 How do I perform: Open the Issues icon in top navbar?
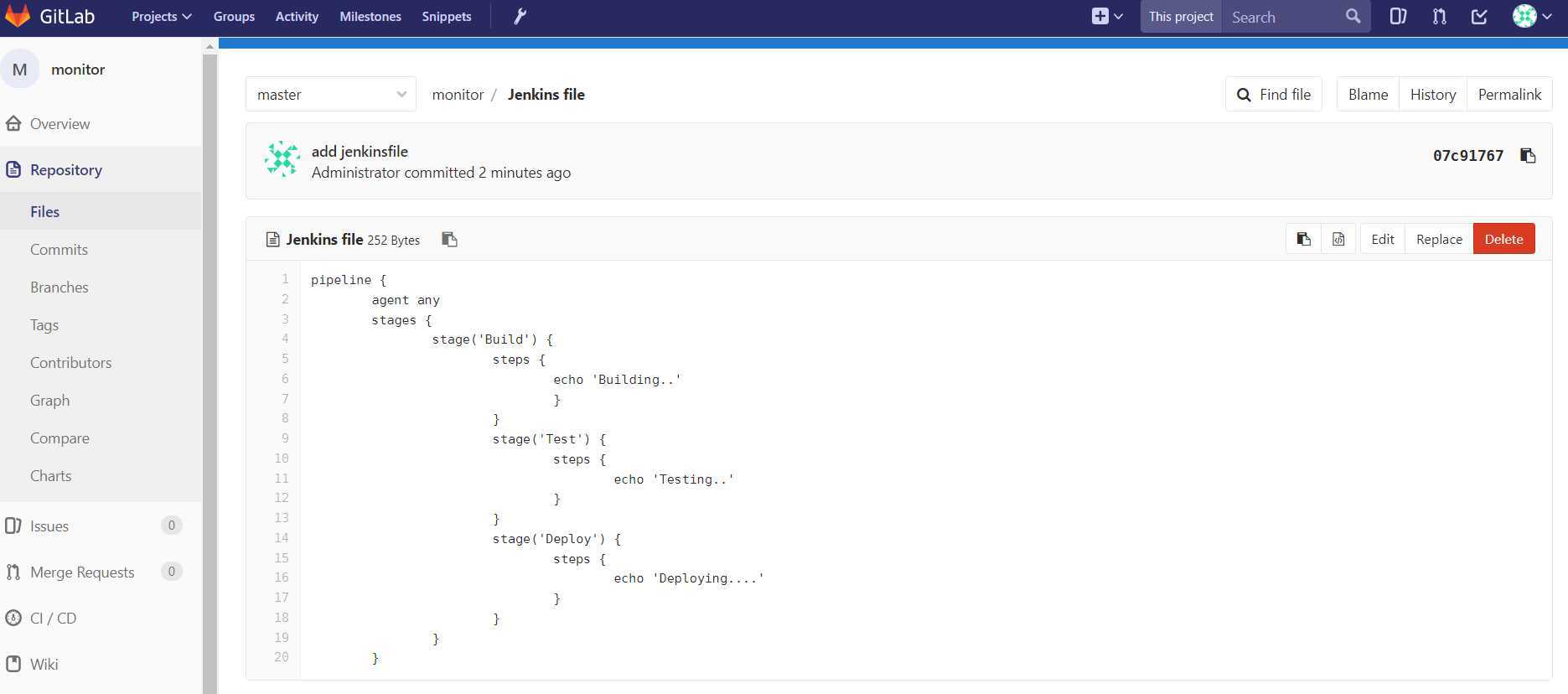(x=1398, y=17)
